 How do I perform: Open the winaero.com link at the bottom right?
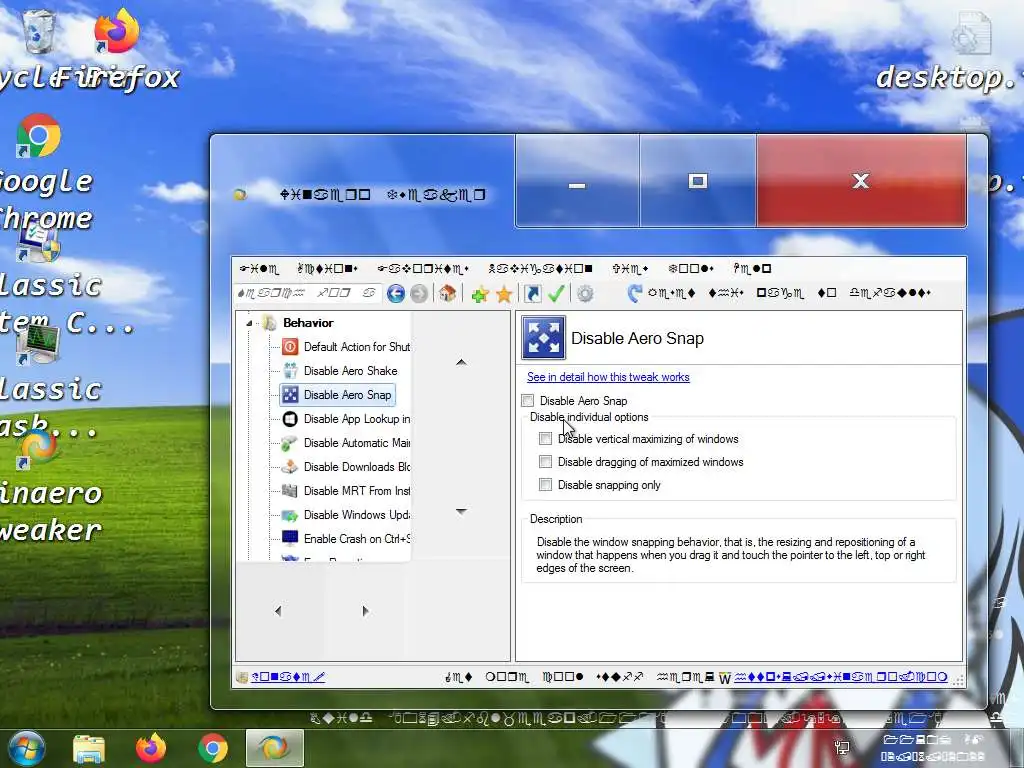(840, 677)
